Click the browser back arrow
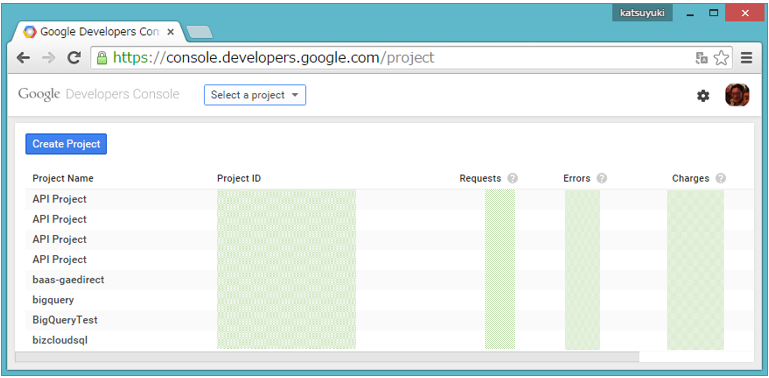Viewport: 769px width, 378px height. tap(23, 58)
